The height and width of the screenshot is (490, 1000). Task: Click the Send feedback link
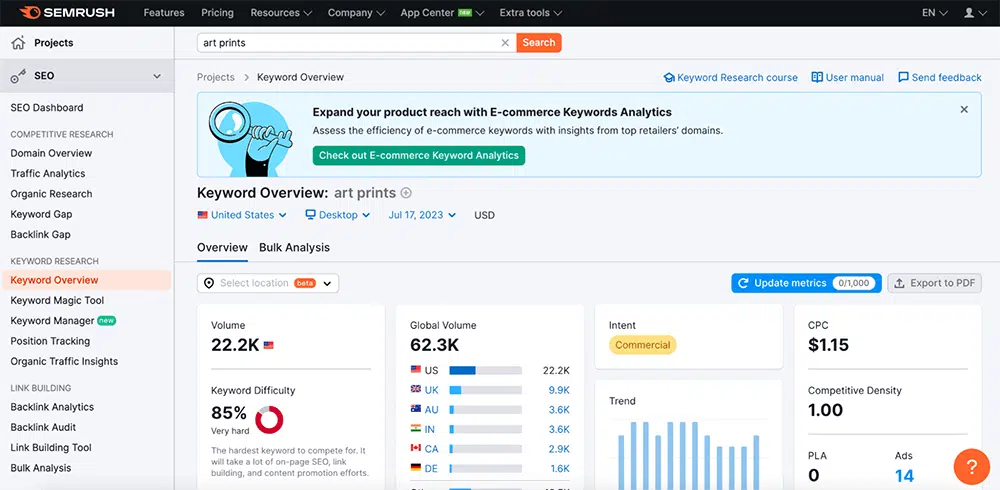coord(939,77)
